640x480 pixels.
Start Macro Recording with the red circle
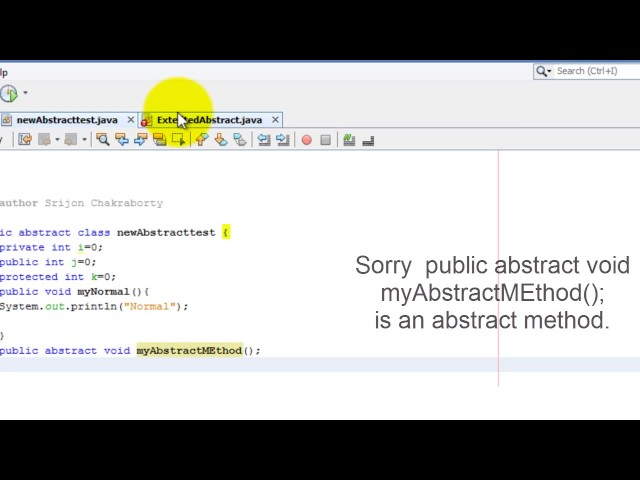coord(307,140)
